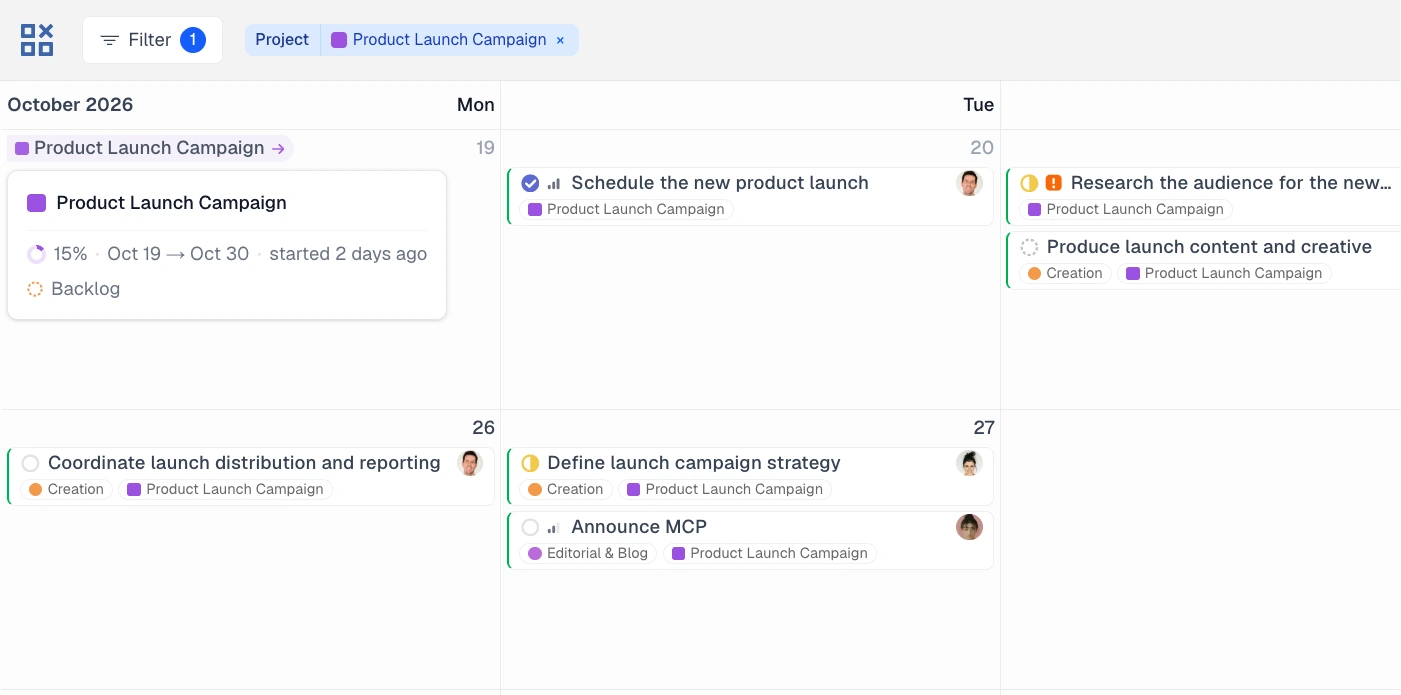Click the October 2026 month label

70,105
